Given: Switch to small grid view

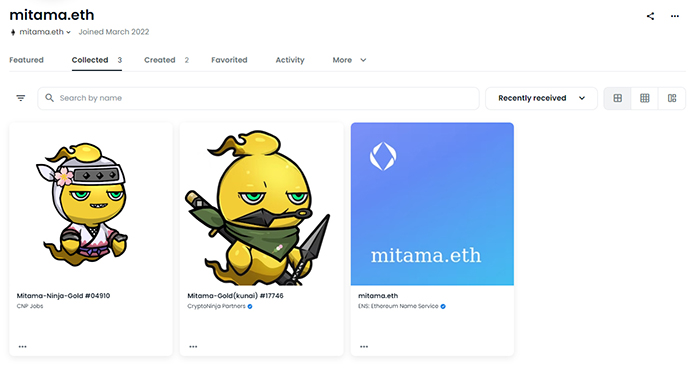Looking at the screenshot, I should click(x=645, y=98).
